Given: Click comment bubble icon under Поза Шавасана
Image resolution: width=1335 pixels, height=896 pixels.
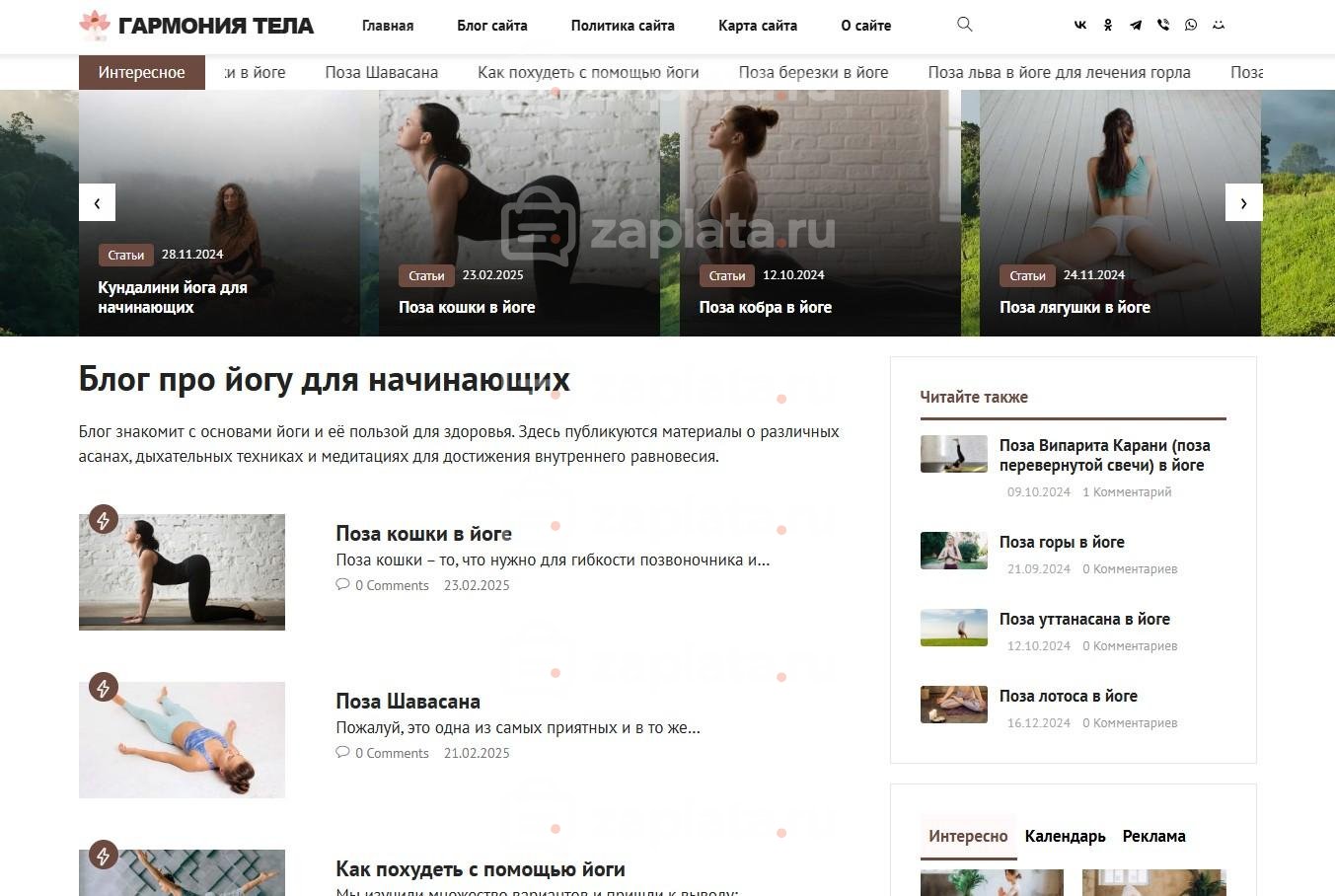Looking at the screenshot, I should [x=342, y=752].
